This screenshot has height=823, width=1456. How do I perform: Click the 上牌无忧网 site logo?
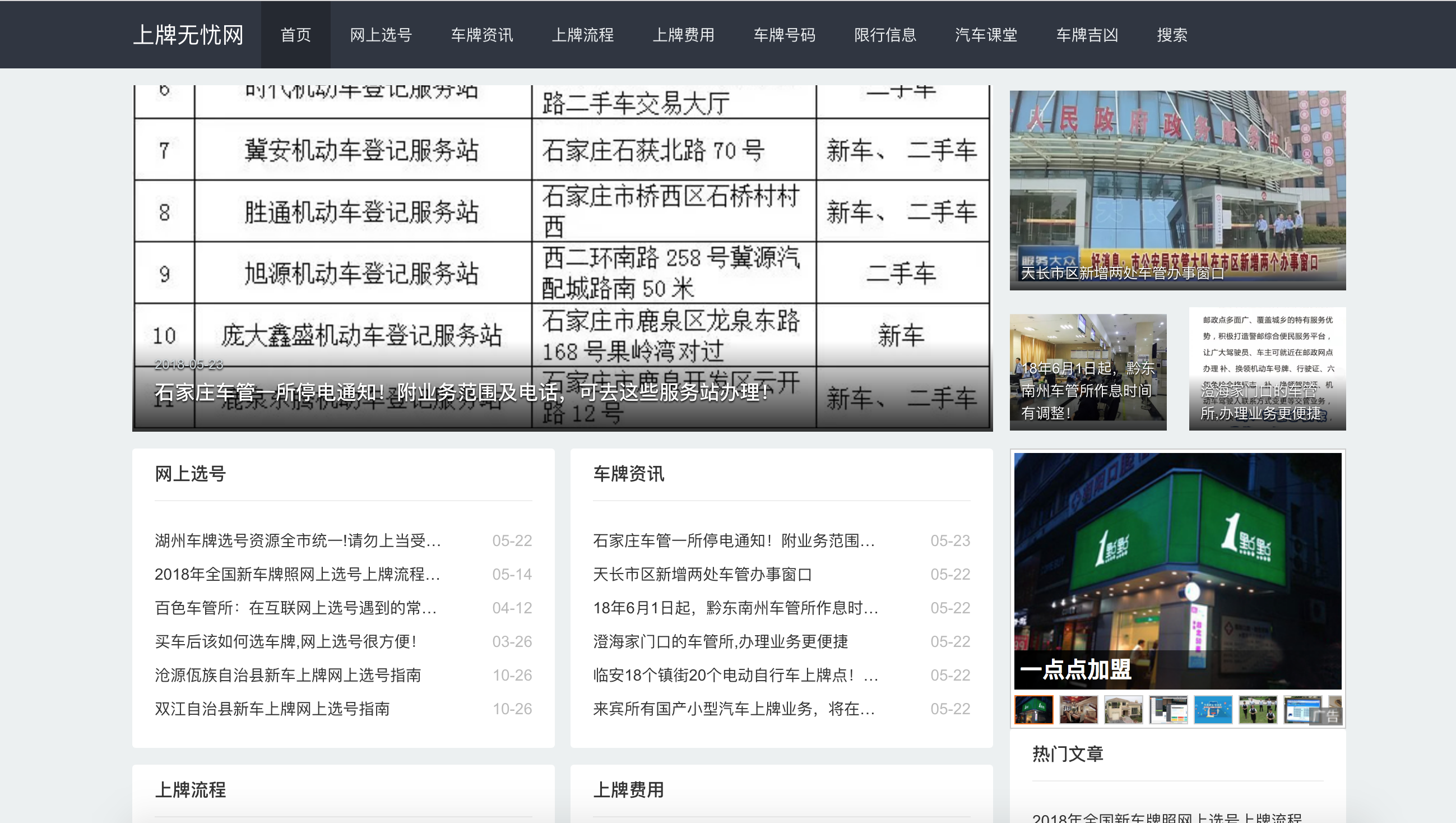tap(188, 35)
